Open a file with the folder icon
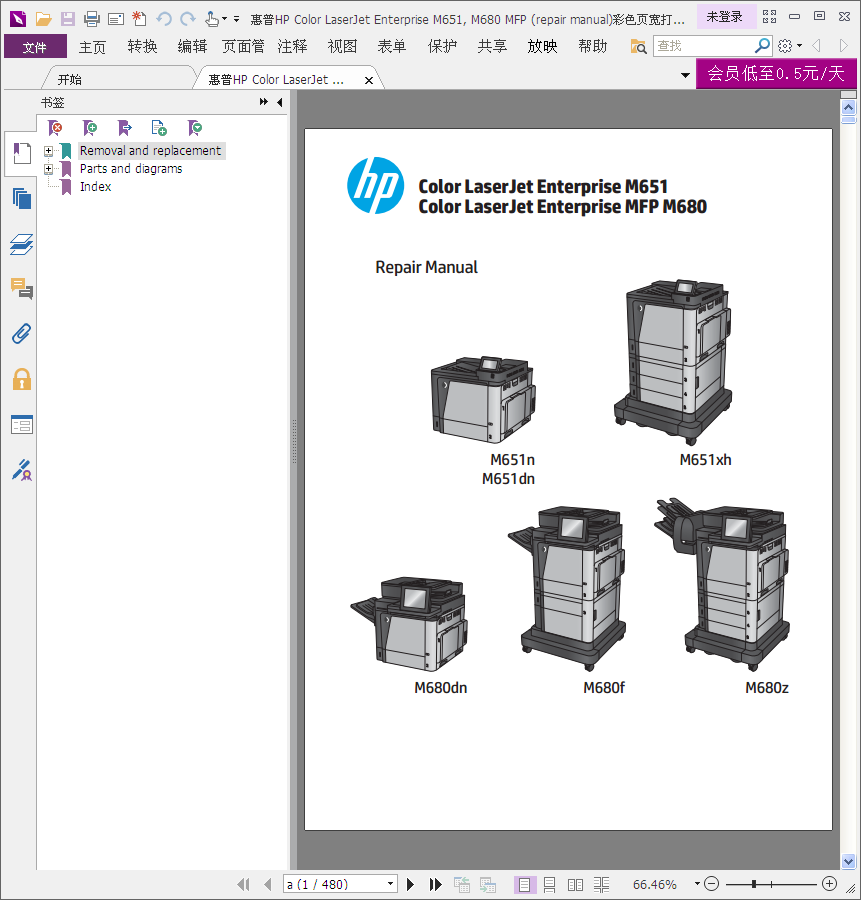The image size is (861, 900). [x=43, y=19]
